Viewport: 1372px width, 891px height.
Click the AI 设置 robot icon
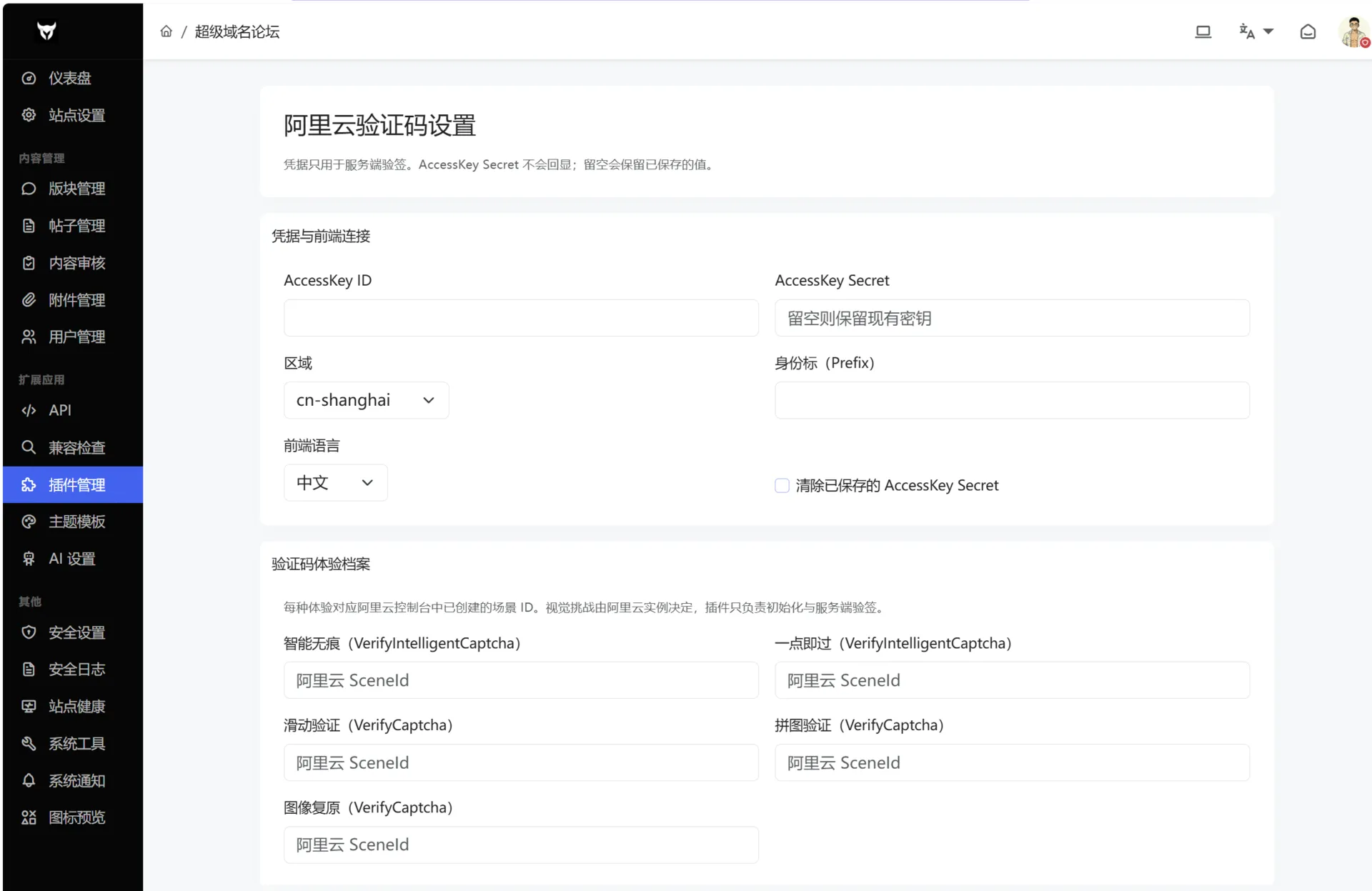29,559
